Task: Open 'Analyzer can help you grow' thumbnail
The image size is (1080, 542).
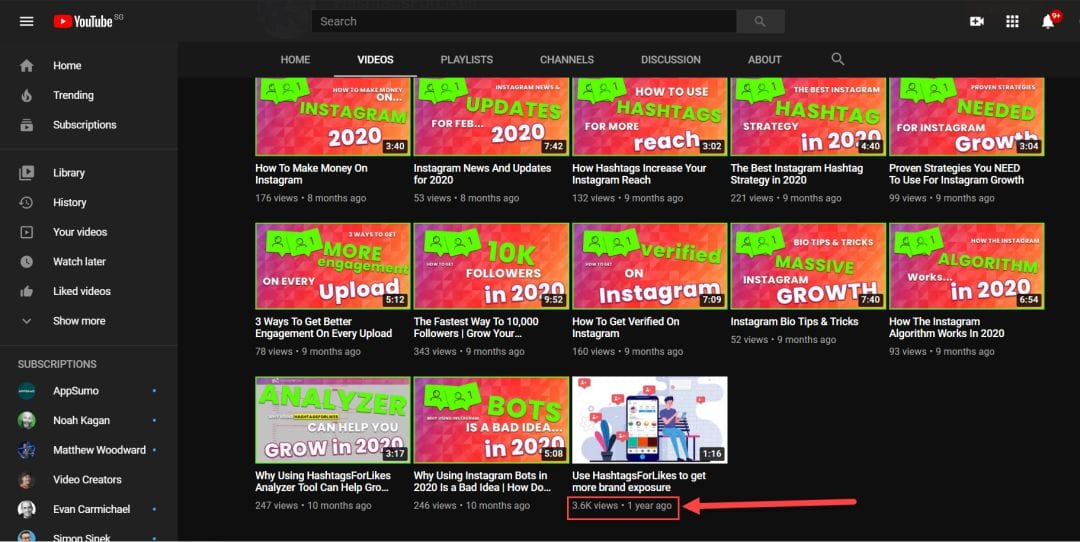Action: click(333, 419)
